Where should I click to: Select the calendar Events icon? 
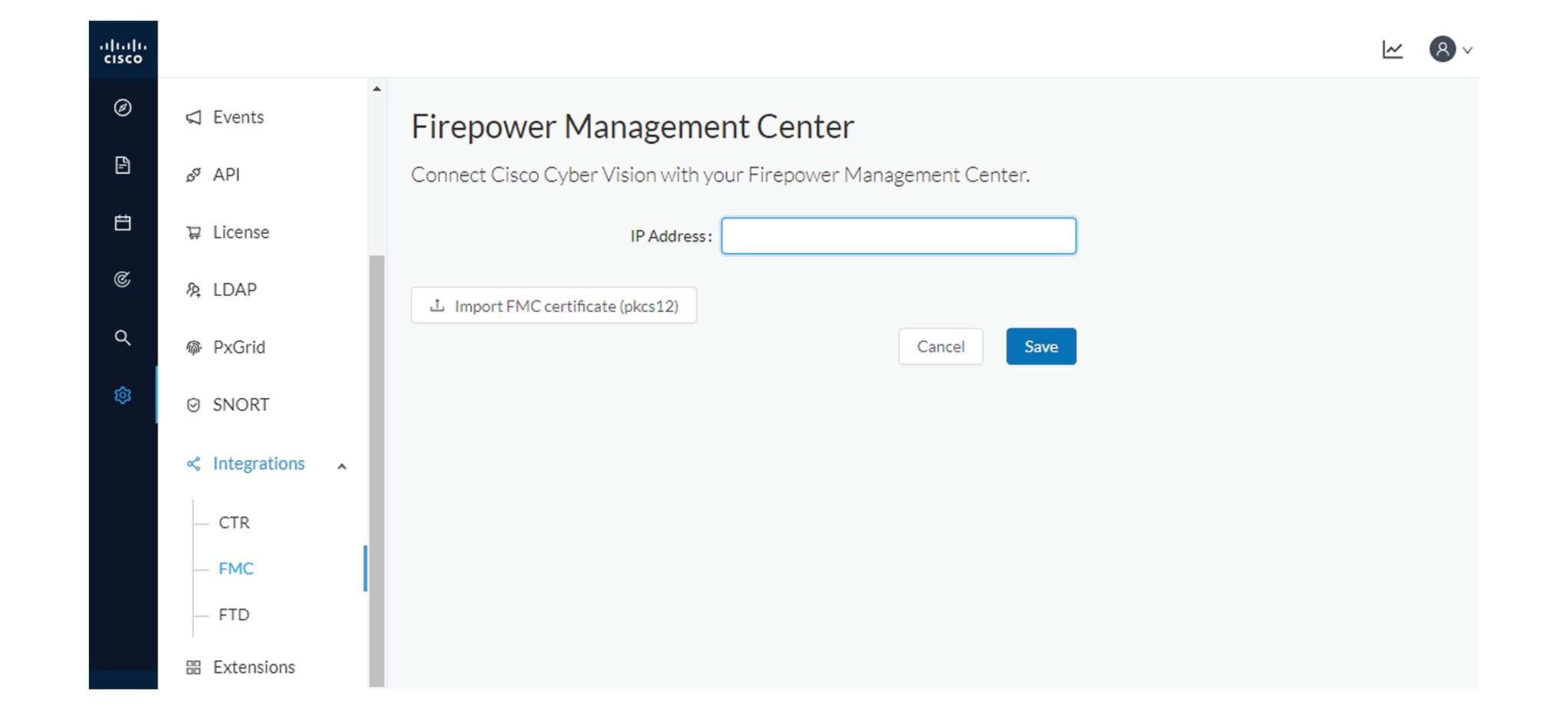(x=123, y=222)
